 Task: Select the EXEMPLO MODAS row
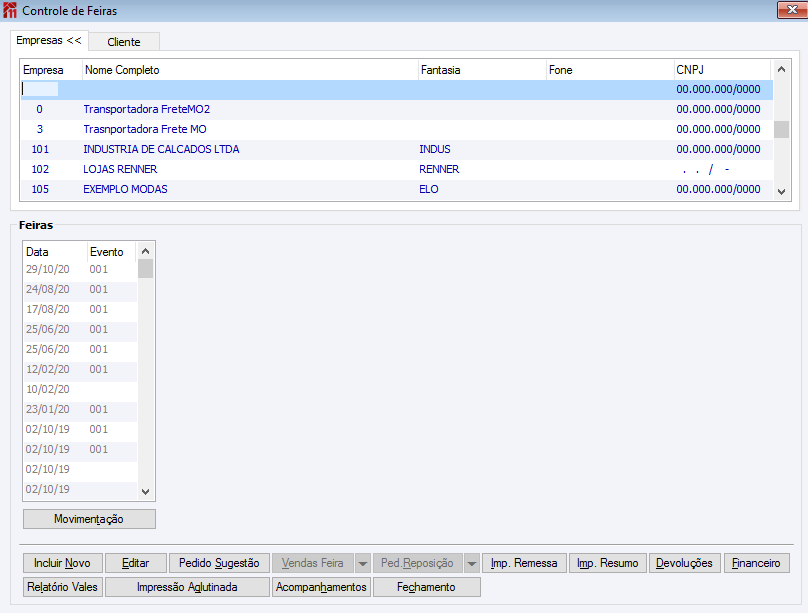coord(397,190)
